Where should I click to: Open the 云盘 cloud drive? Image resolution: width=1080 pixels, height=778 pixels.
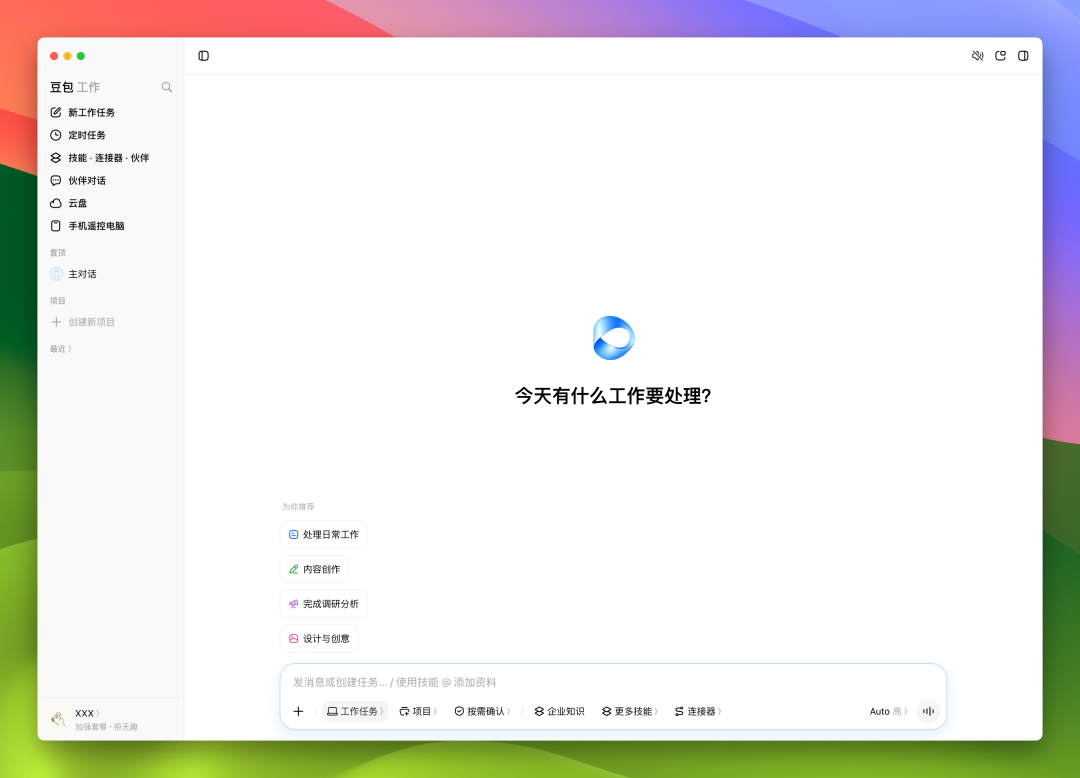(x=110, y=203)
